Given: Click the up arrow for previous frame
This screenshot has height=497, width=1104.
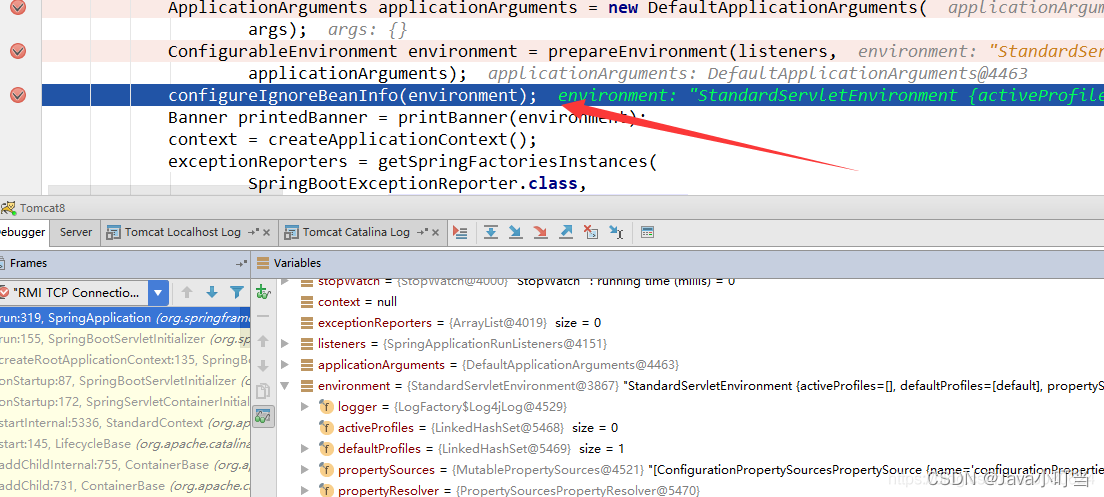Looking at the screenshot, I should [x=187, y=292].
